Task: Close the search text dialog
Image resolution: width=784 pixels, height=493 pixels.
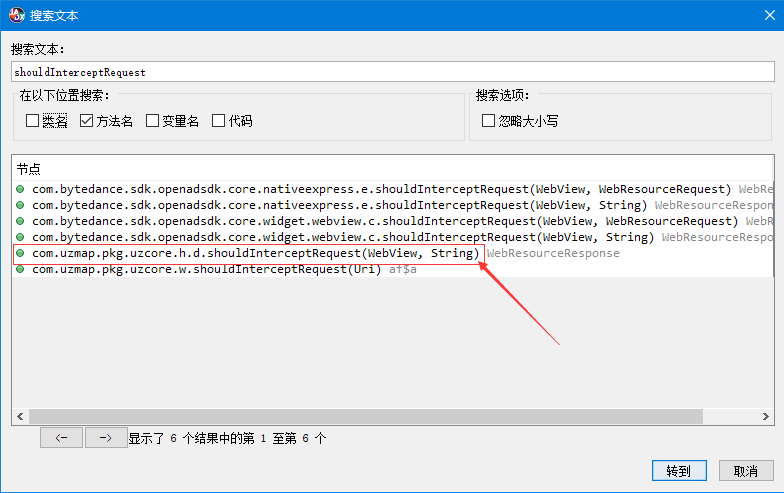Action: click(x=759, y=15)
